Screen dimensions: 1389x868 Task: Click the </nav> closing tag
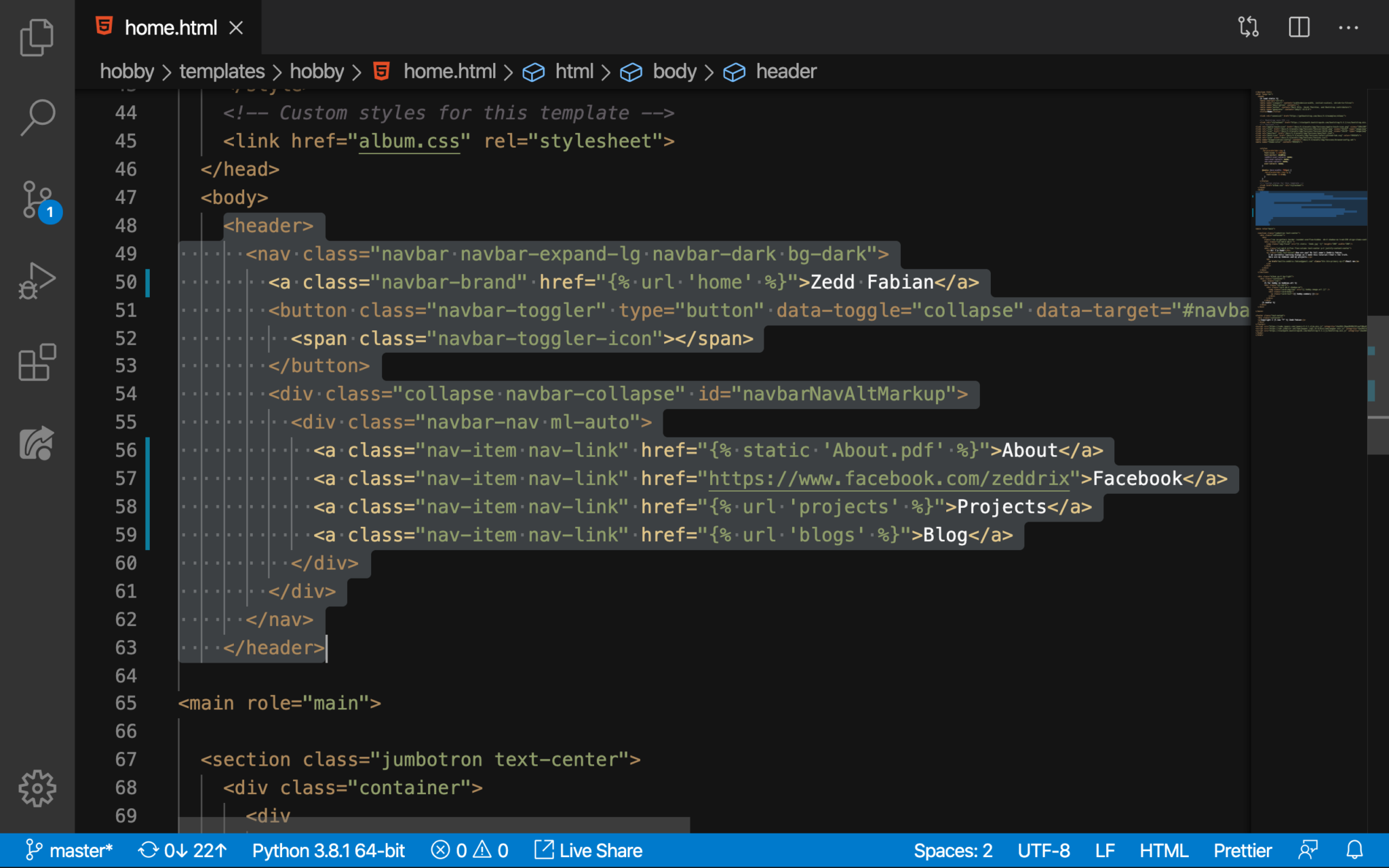(x=279, y=620)
